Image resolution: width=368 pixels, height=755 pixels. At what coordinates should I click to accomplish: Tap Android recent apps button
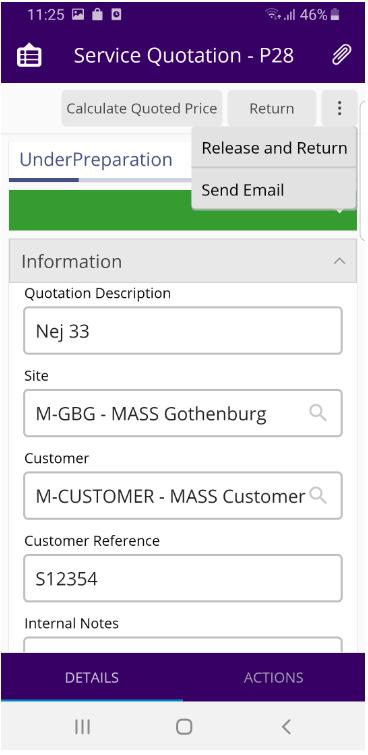[82, 727]
